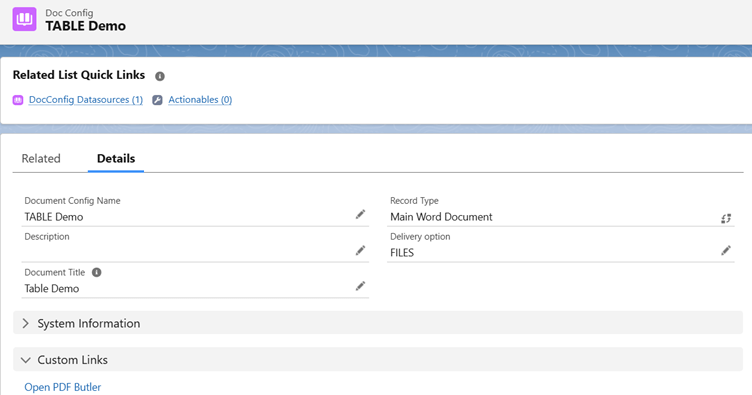Viewport: 752px width, 395px height.
Task: Expand the System Information section
Action: pyautogui.click(x=378, y=323)
